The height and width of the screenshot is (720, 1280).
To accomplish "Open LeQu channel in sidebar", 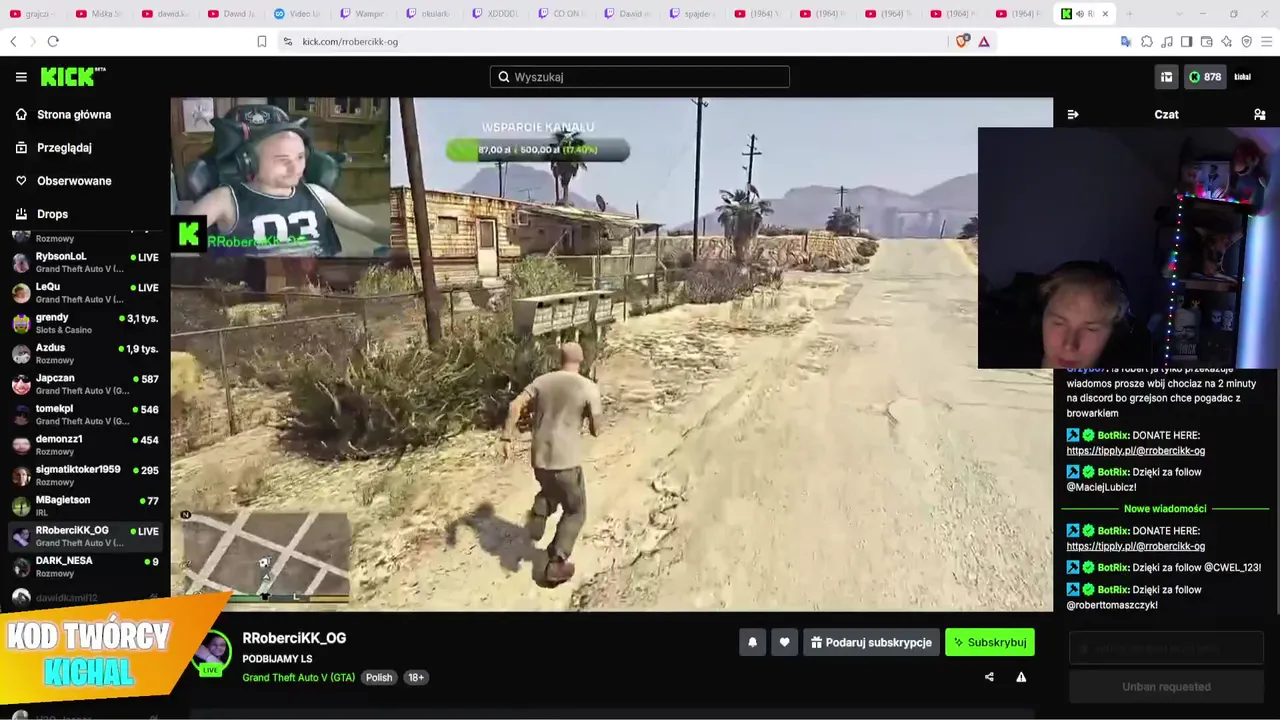I will point(85,293).
